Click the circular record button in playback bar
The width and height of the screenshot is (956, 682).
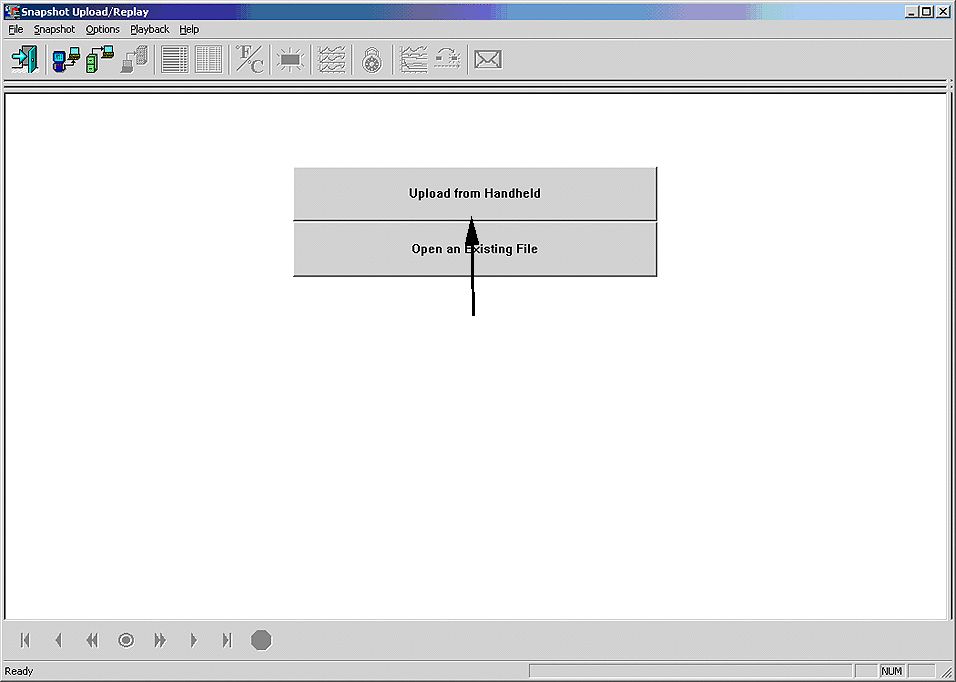pos(126,640)
